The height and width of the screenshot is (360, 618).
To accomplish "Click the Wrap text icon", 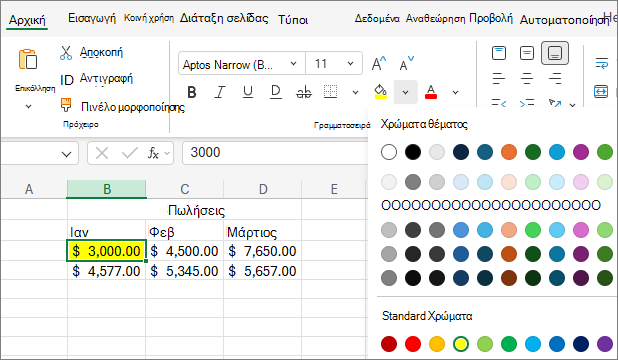I will 601,63.
